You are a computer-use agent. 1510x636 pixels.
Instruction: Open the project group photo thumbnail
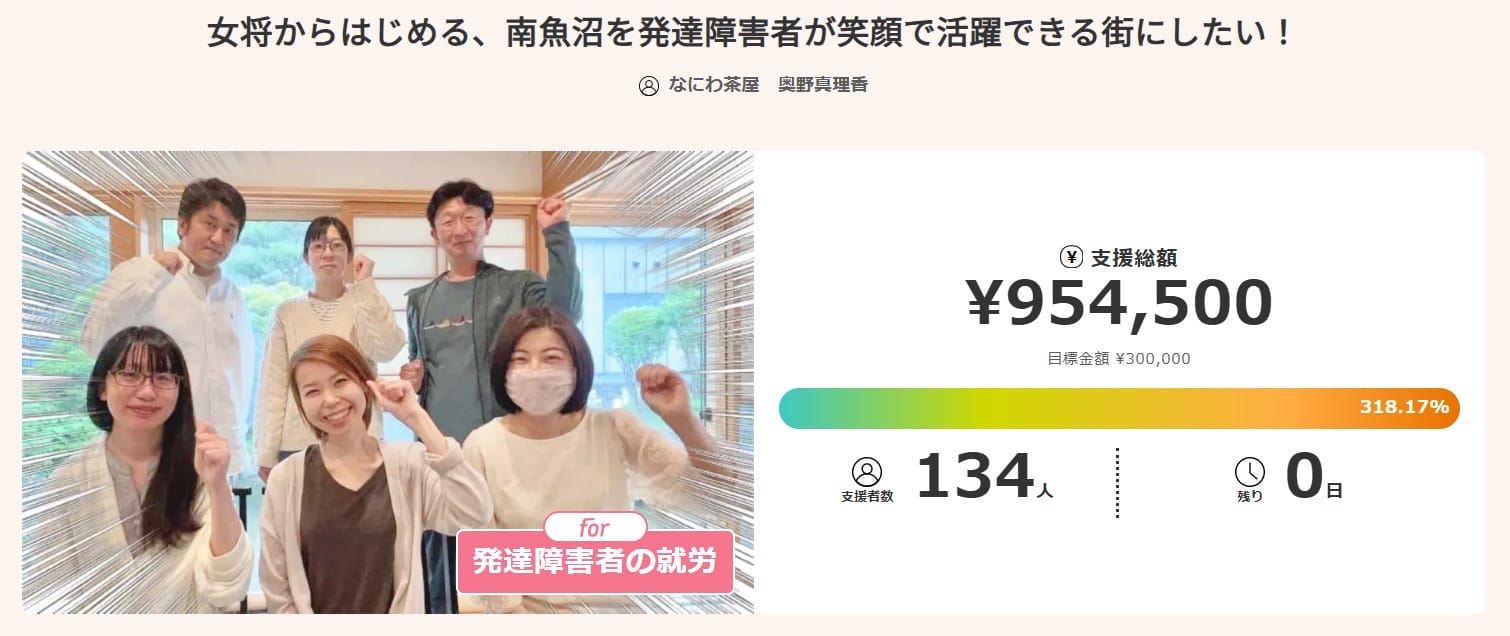pos(388,382)
